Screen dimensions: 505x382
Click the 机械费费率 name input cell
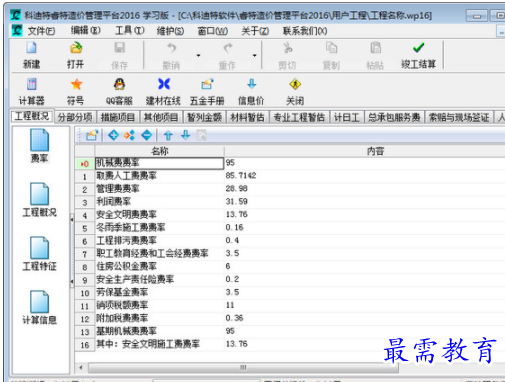pos(159,163)
